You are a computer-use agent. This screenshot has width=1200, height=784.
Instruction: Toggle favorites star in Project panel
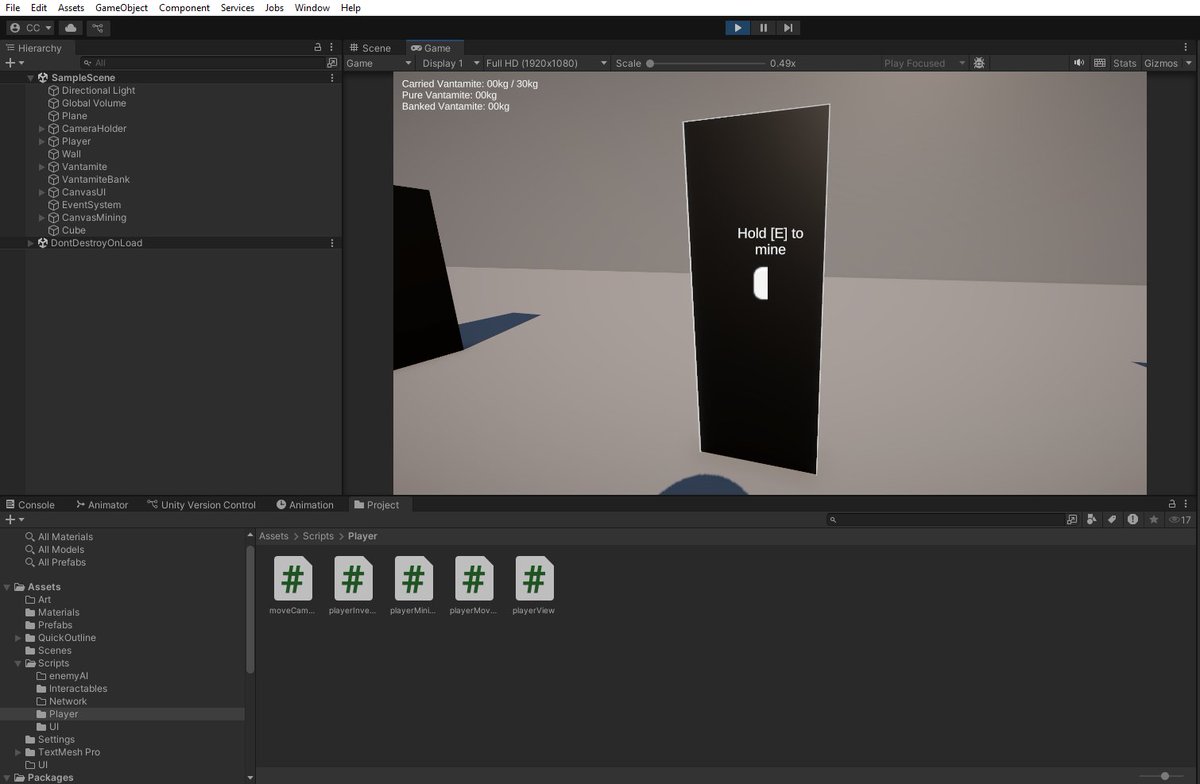(x=1153, y=520)
